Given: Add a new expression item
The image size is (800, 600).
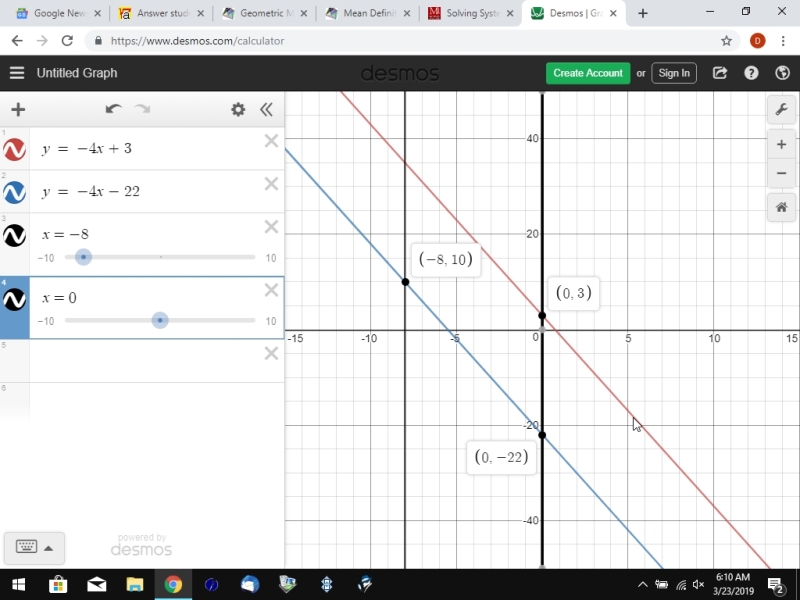Looking at the screenshot, I should pyautogui.click(x=18, y=109).
